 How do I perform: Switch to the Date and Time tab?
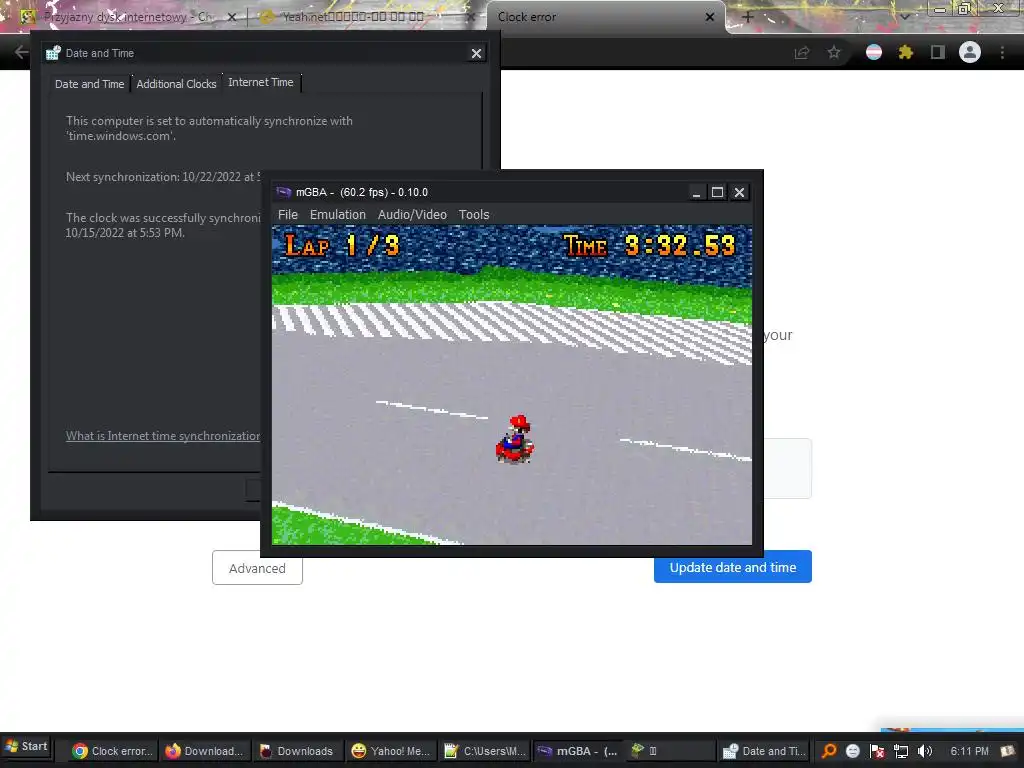pyautogui.click(x=89, y=84)
